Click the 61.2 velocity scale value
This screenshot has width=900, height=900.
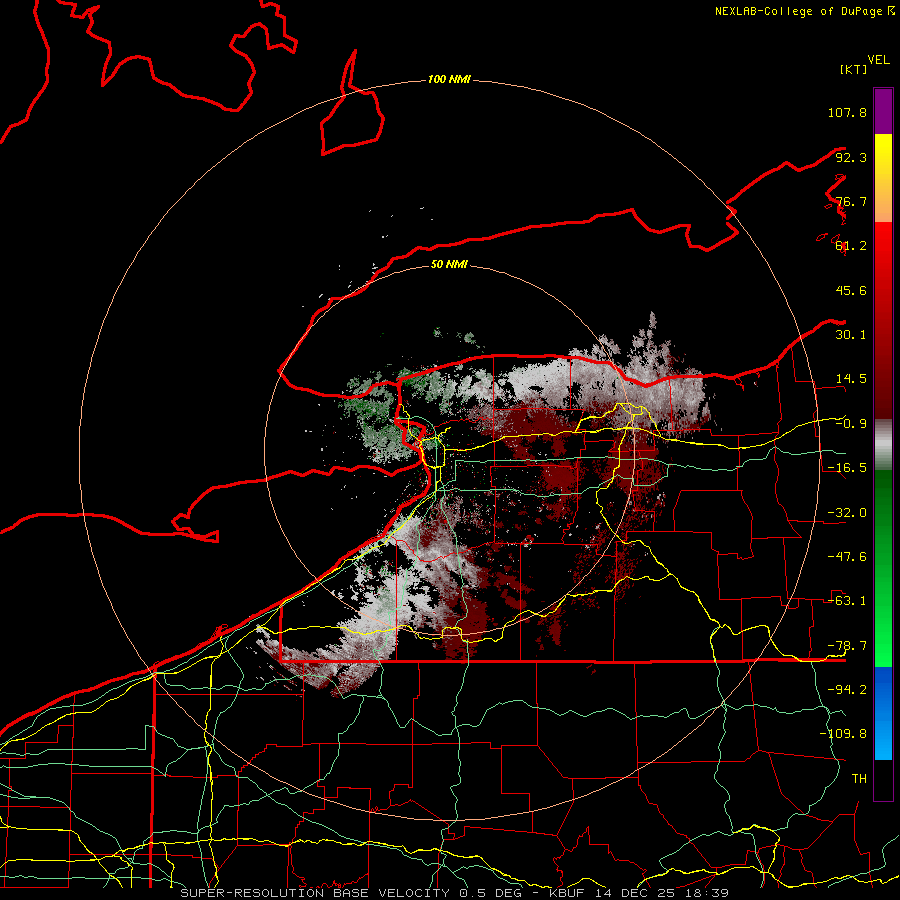pos(851,246)
